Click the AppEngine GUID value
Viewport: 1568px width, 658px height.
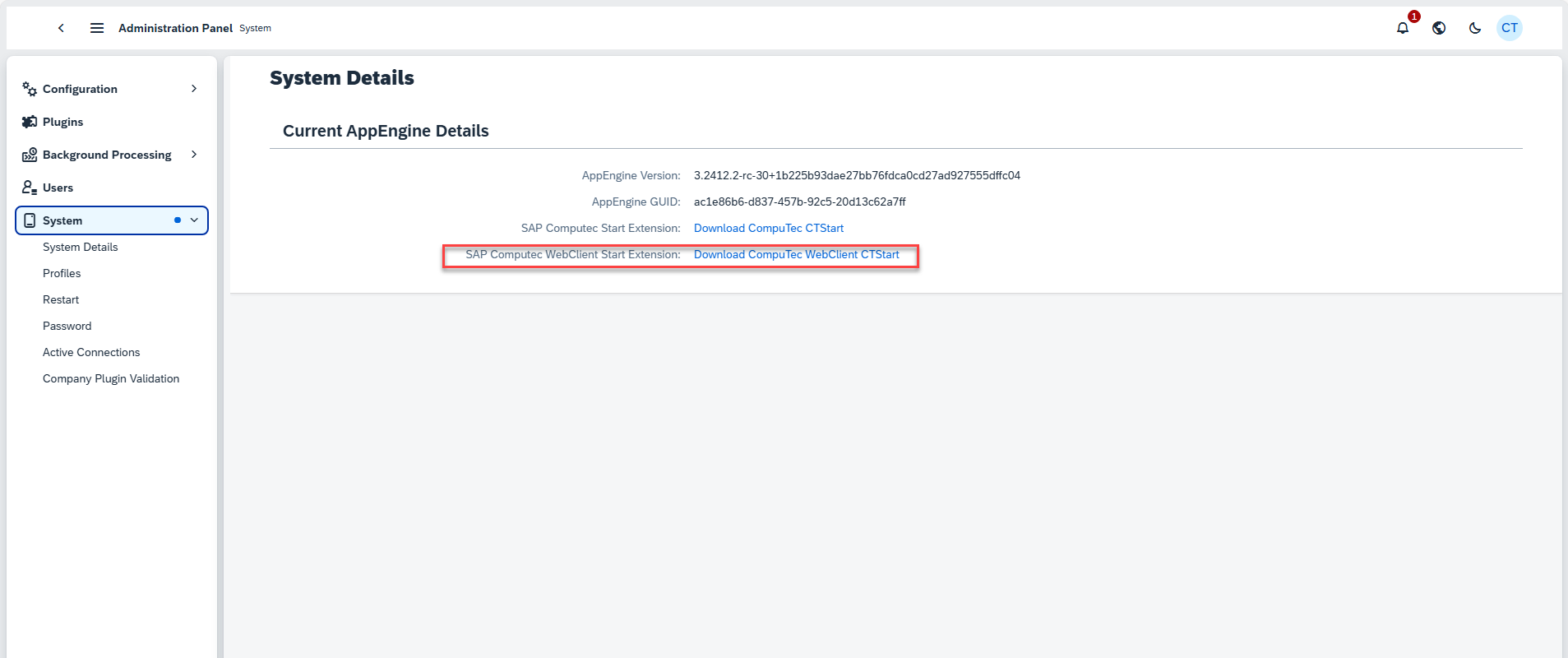coord(800,202)
